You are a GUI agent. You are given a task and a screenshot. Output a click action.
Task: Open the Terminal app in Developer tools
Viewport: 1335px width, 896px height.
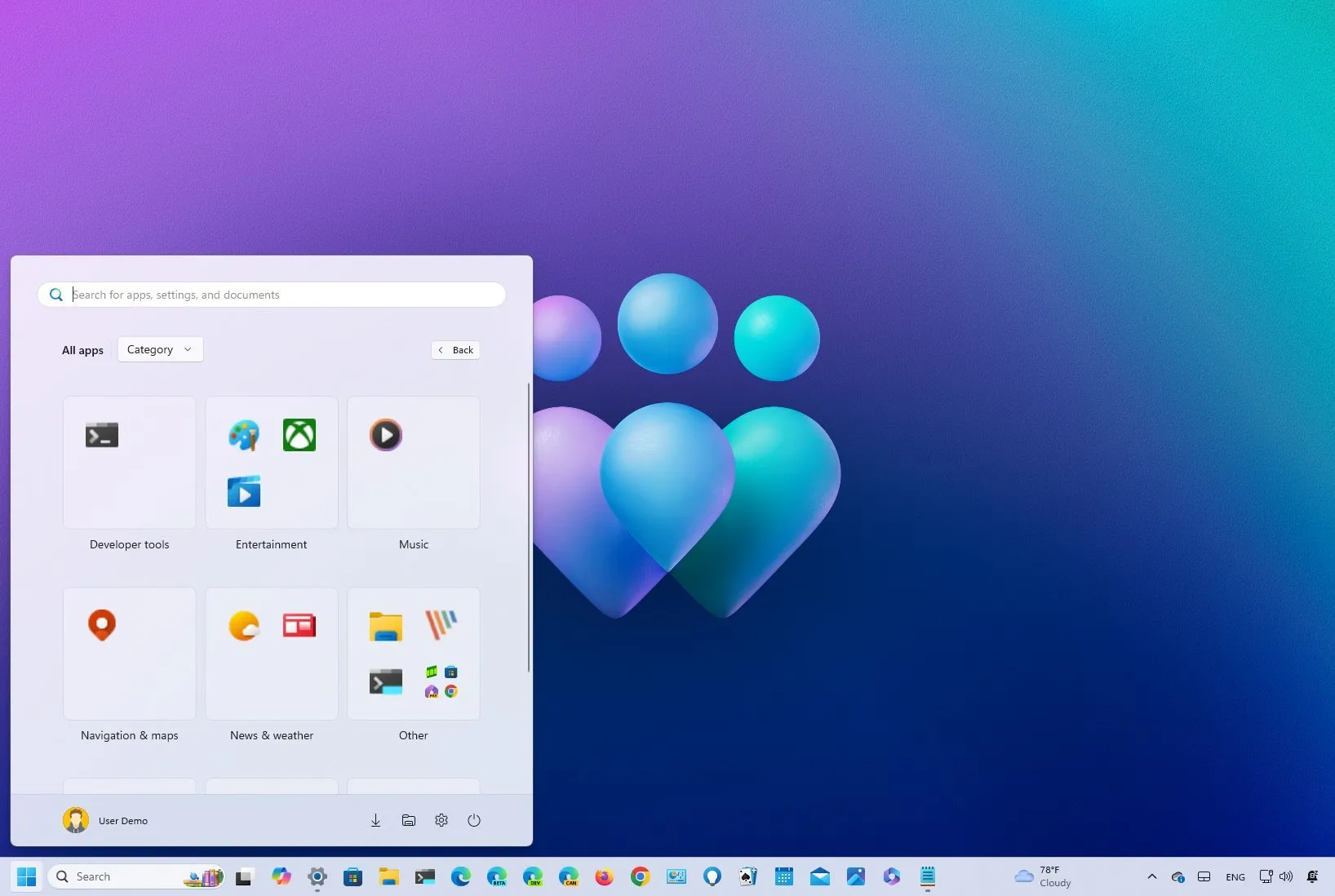102,435
